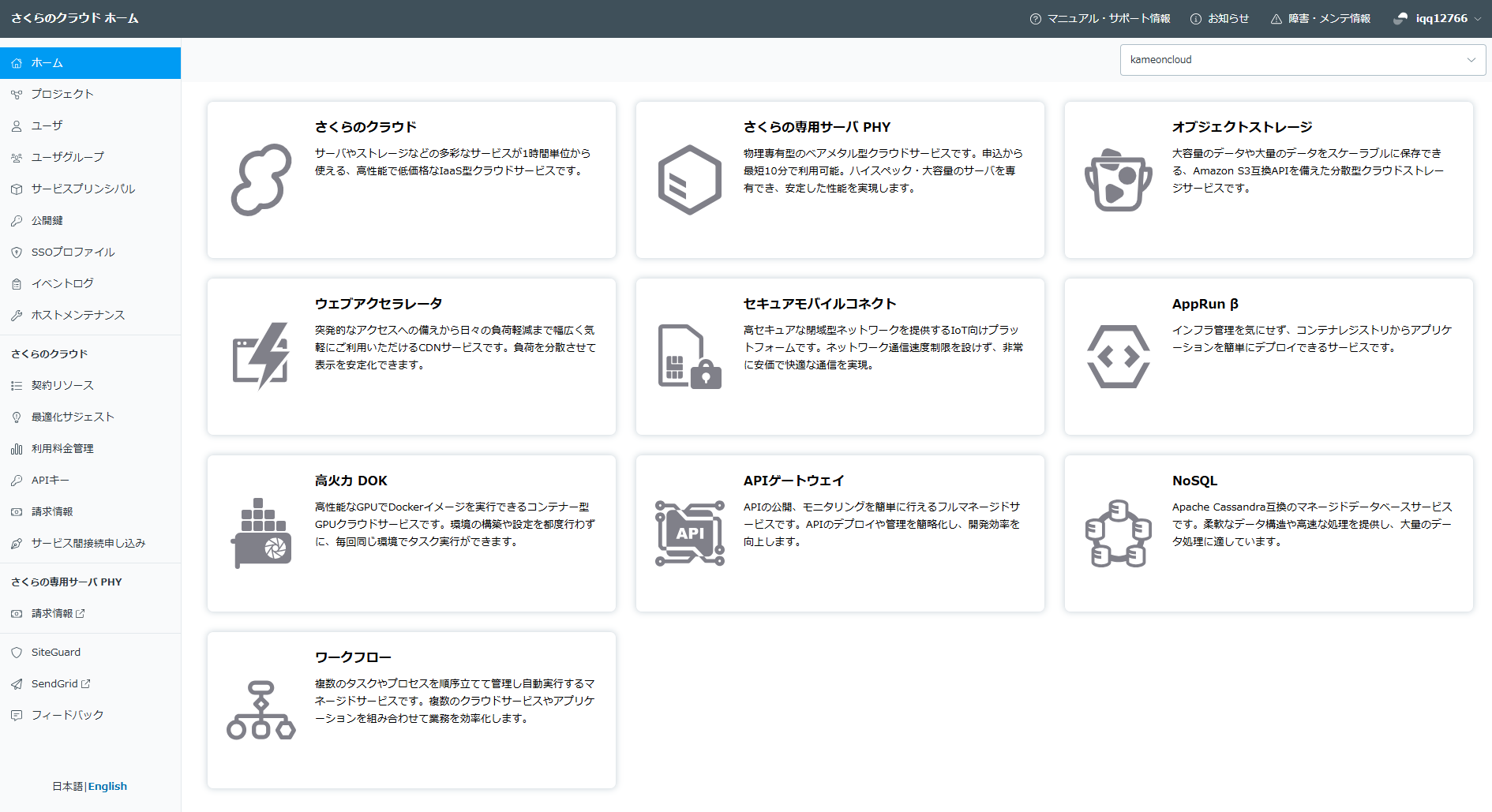The width and height of the screenshot is (1492, 812).
Task: Click the 公開鍵 key icon
Action: 17,221
